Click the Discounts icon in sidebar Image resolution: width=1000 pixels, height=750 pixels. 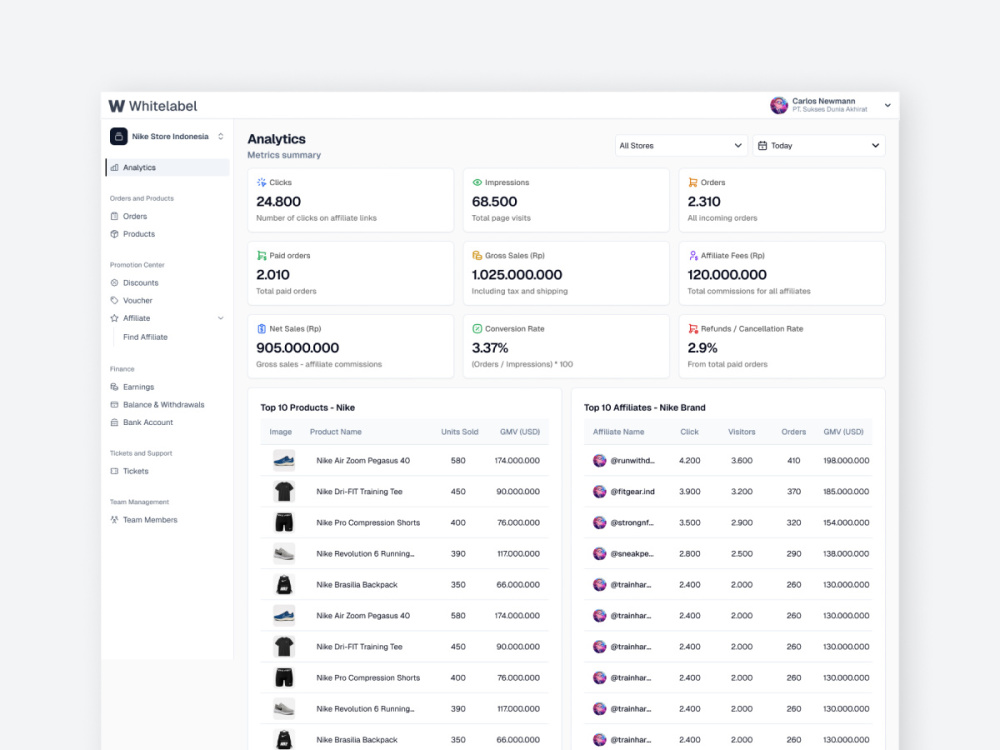114,283
